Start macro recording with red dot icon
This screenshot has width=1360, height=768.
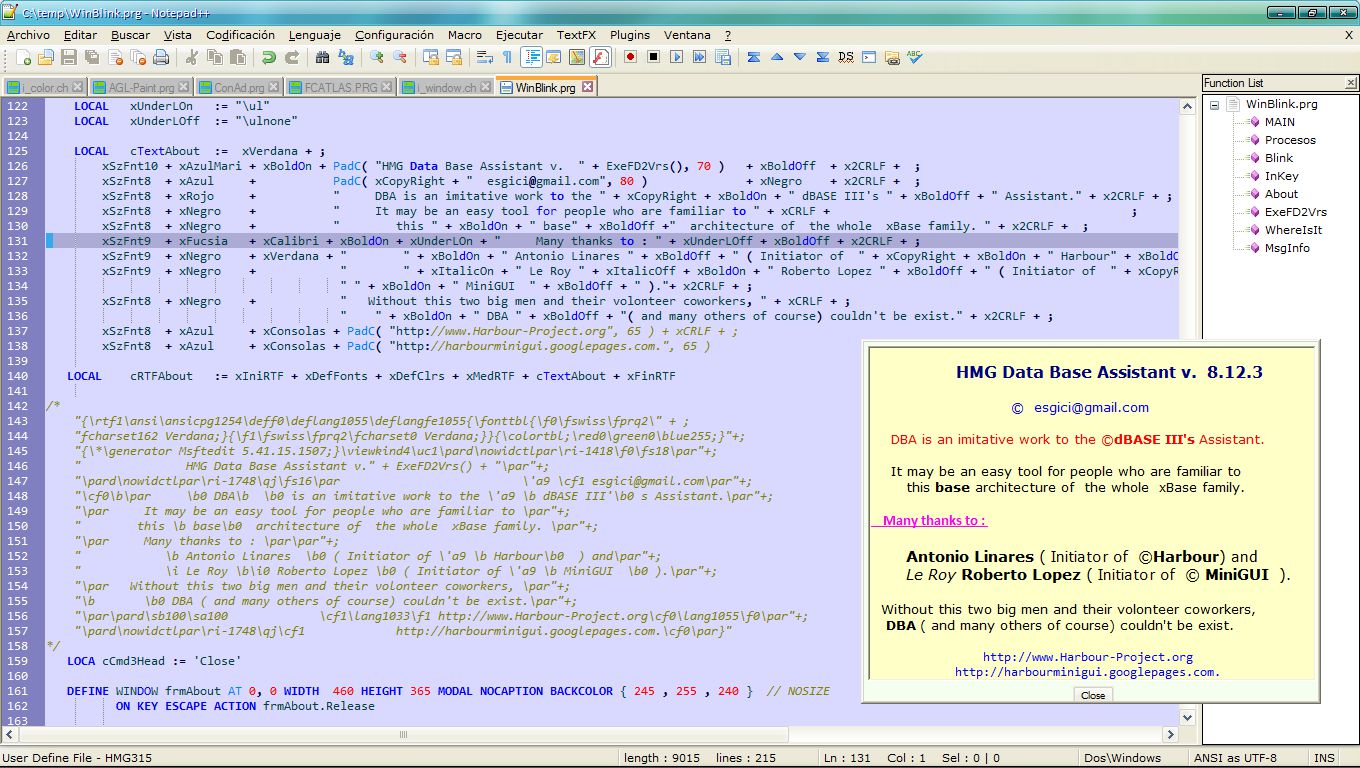[x=630, y=57]
